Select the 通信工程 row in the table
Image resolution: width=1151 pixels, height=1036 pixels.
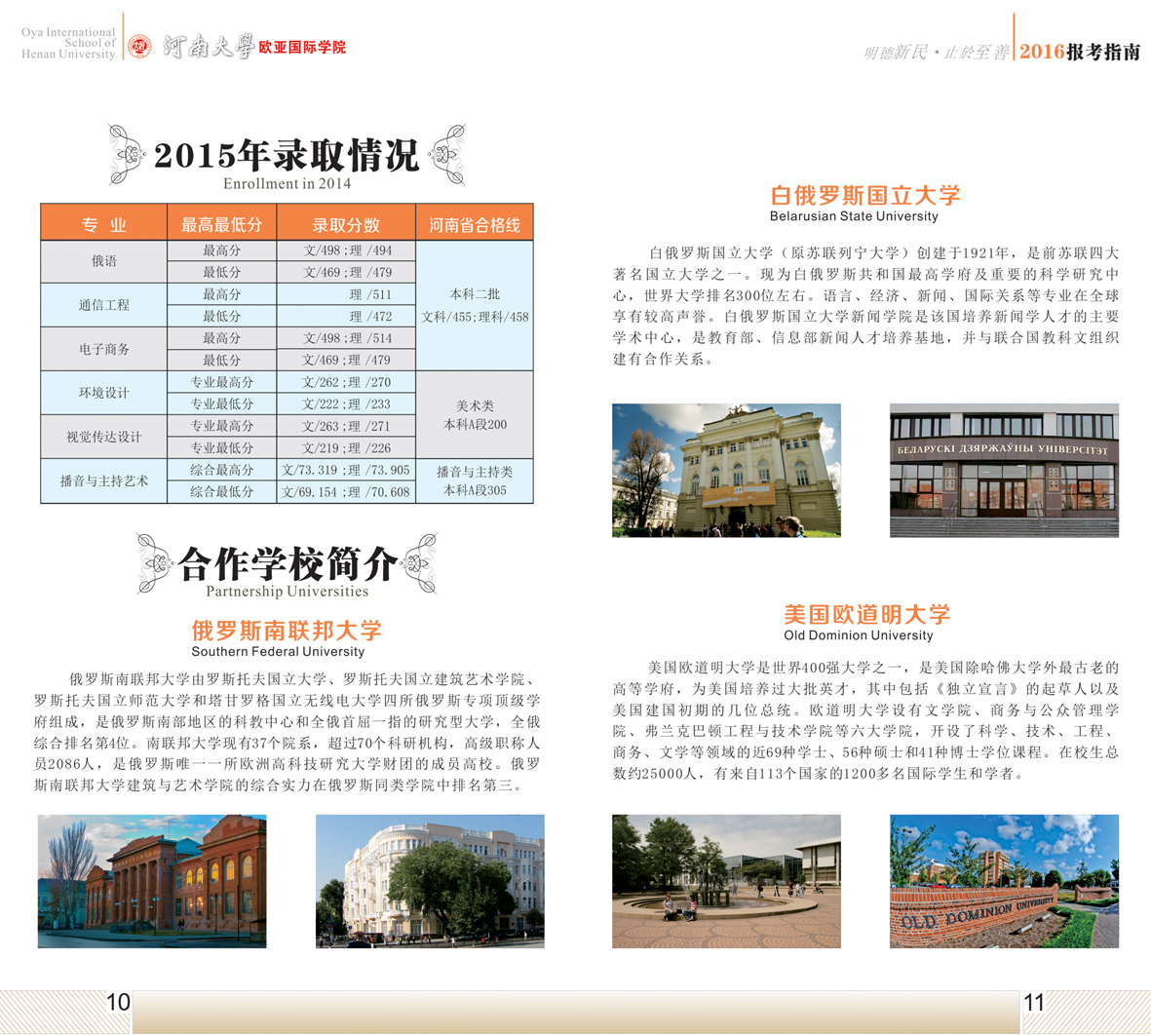point(103,305)
